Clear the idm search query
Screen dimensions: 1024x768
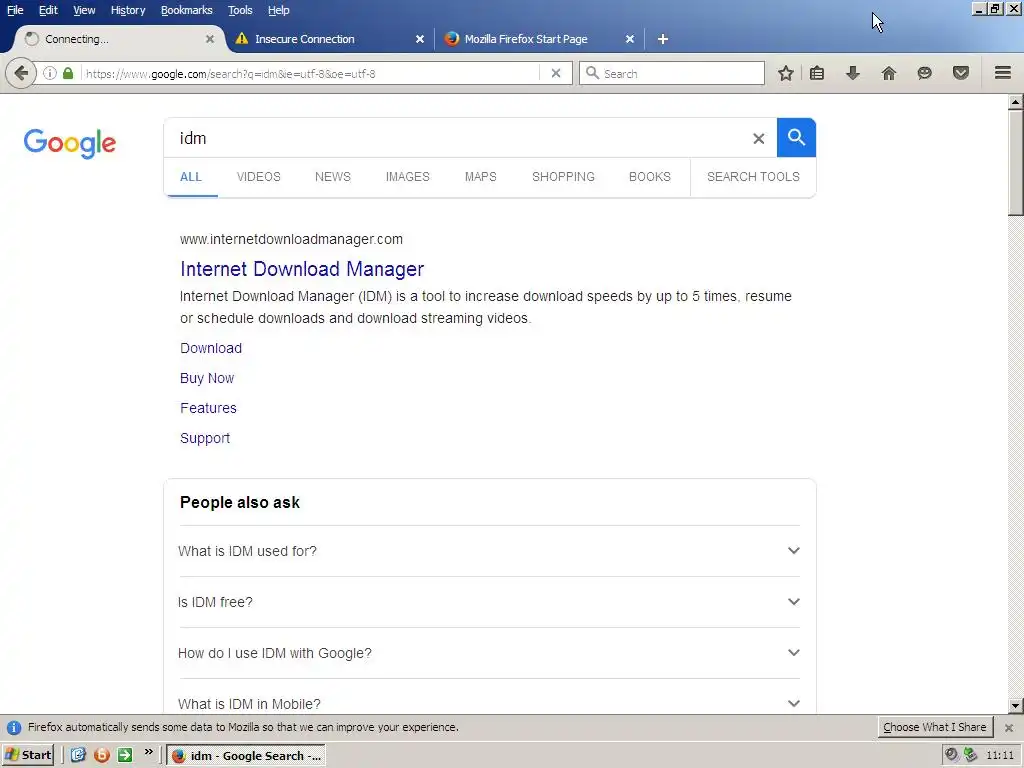pyautogui.click(x=759, y=138)
